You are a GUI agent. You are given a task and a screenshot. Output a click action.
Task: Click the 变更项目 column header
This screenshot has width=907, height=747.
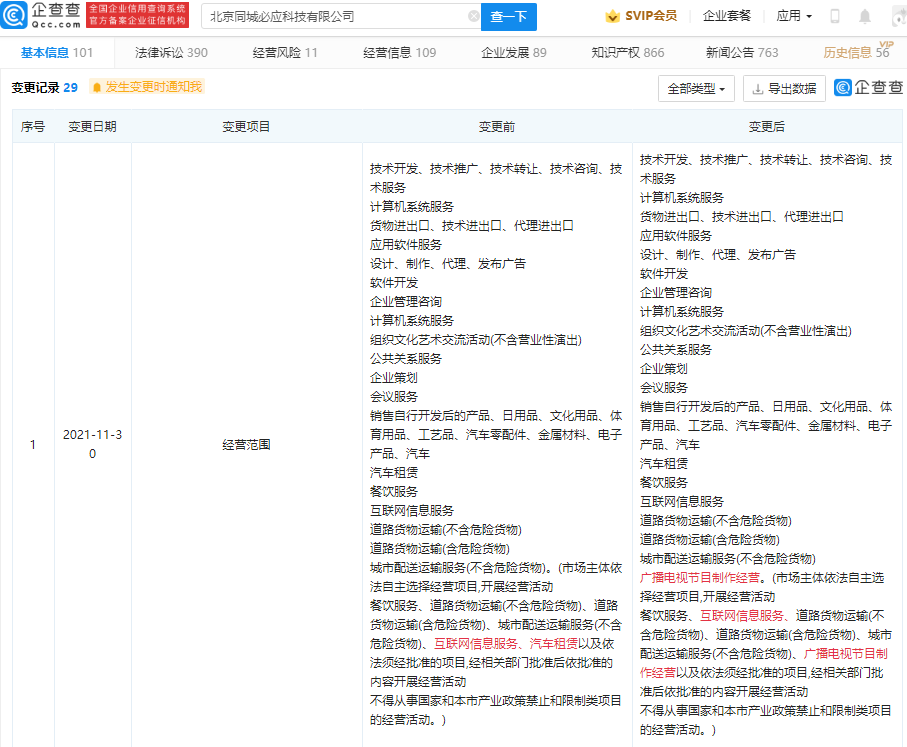pos(246,127)
